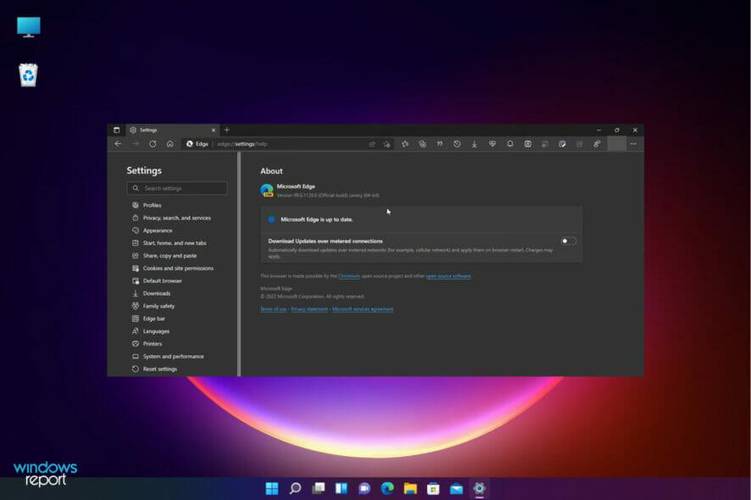Open Widgets from the taskbar
Image resolution: width=751 pixels, height=500 pixels.
[341, 488]
